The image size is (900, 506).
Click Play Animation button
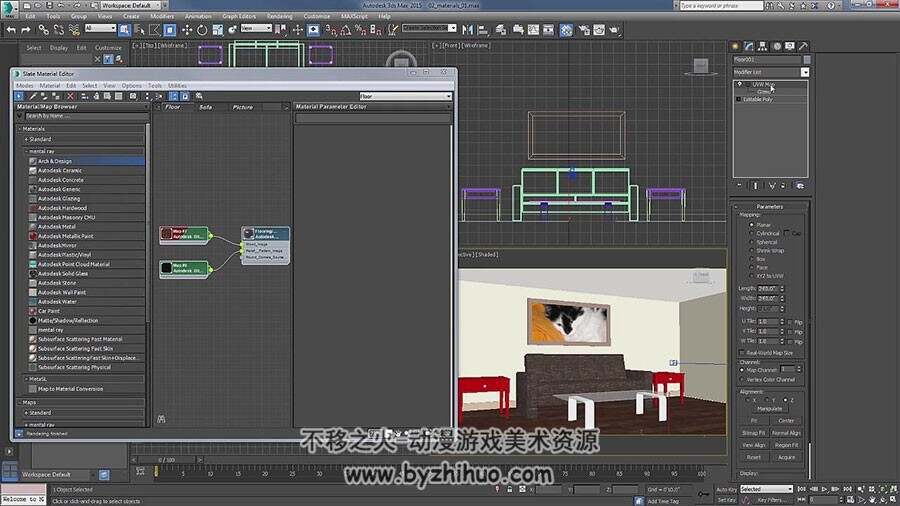(824, 489)
